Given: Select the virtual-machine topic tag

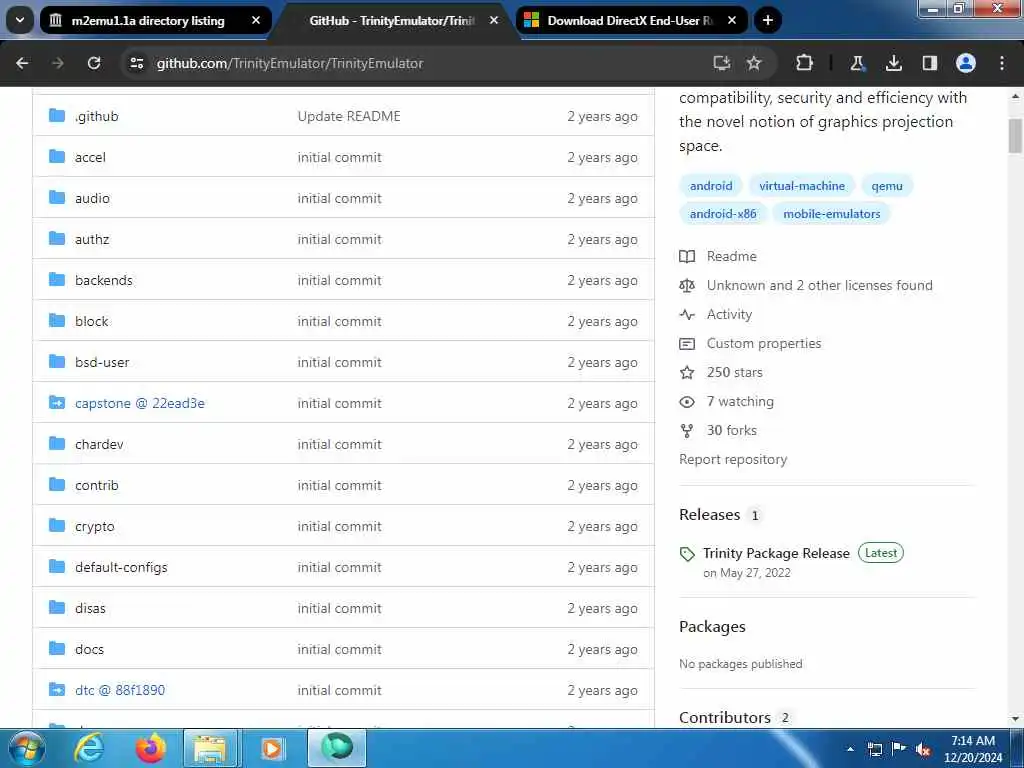Looking at the screenshot, I should [801, 186].
